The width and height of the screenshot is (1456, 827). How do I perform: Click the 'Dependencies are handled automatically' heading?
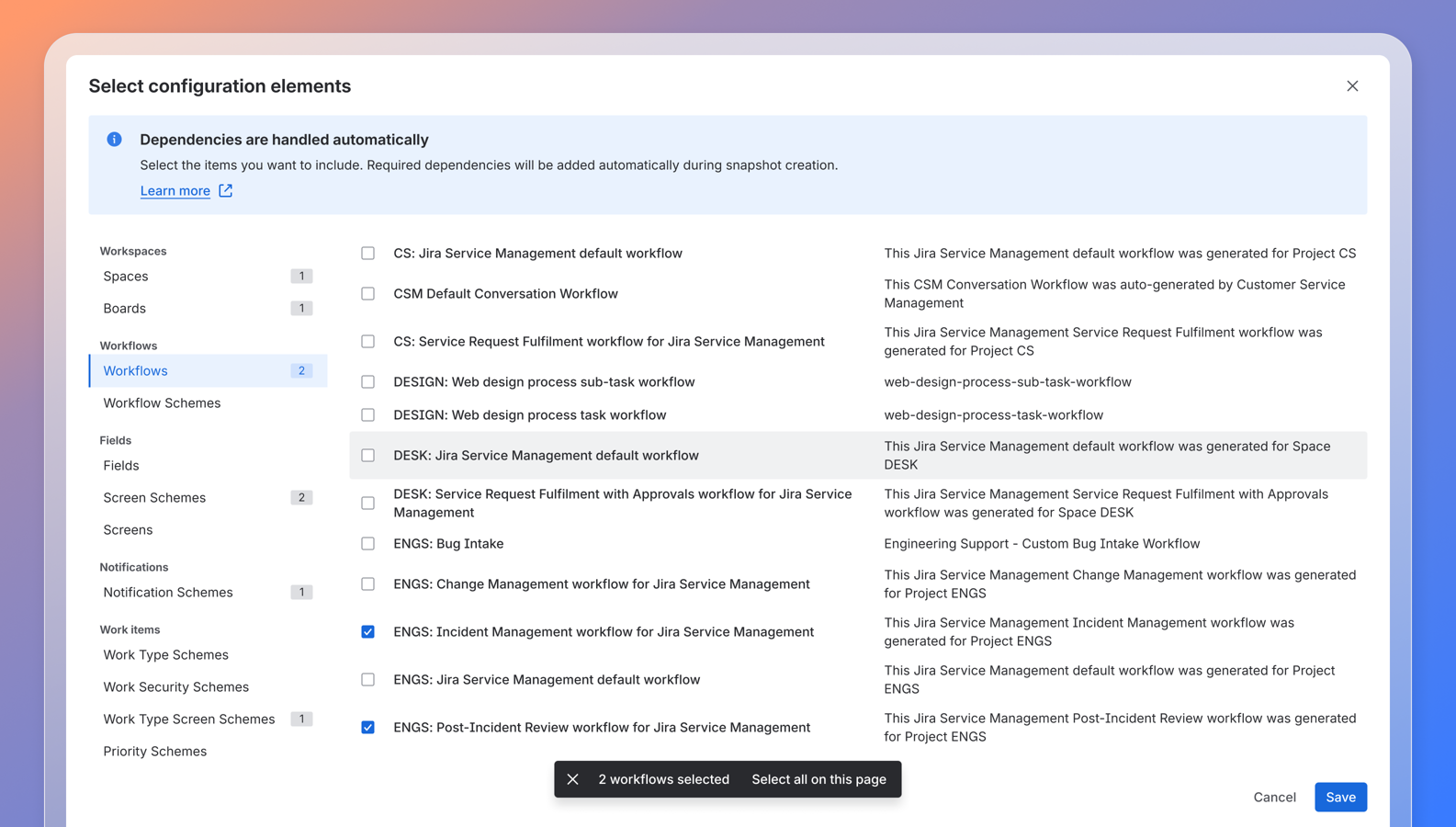coord(284,140)
